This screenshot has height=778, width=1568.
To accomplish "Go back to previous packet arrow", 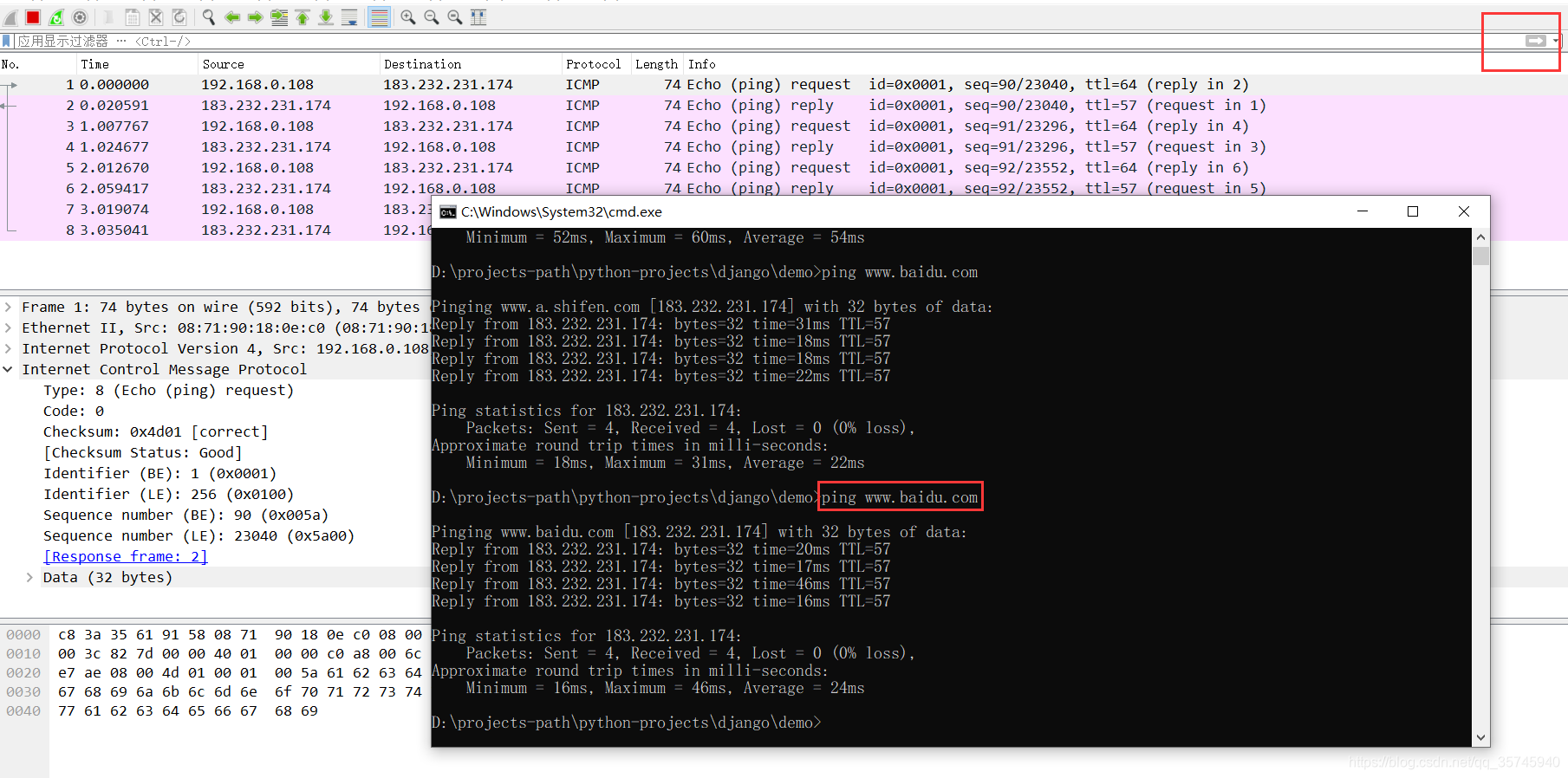I will click(232, 17).
